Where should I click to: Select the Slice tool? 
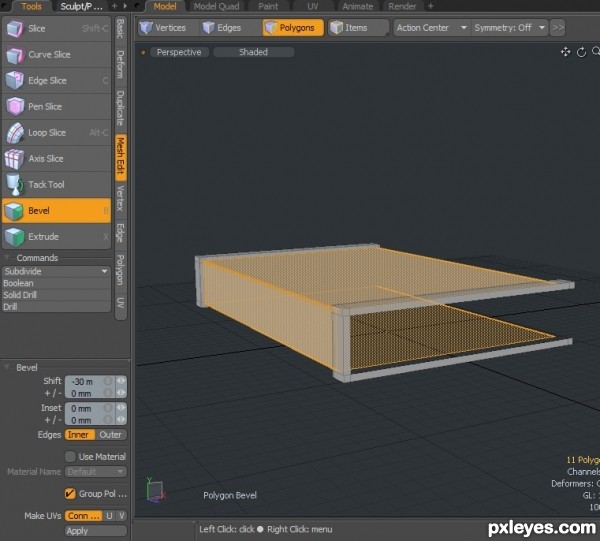56,29
